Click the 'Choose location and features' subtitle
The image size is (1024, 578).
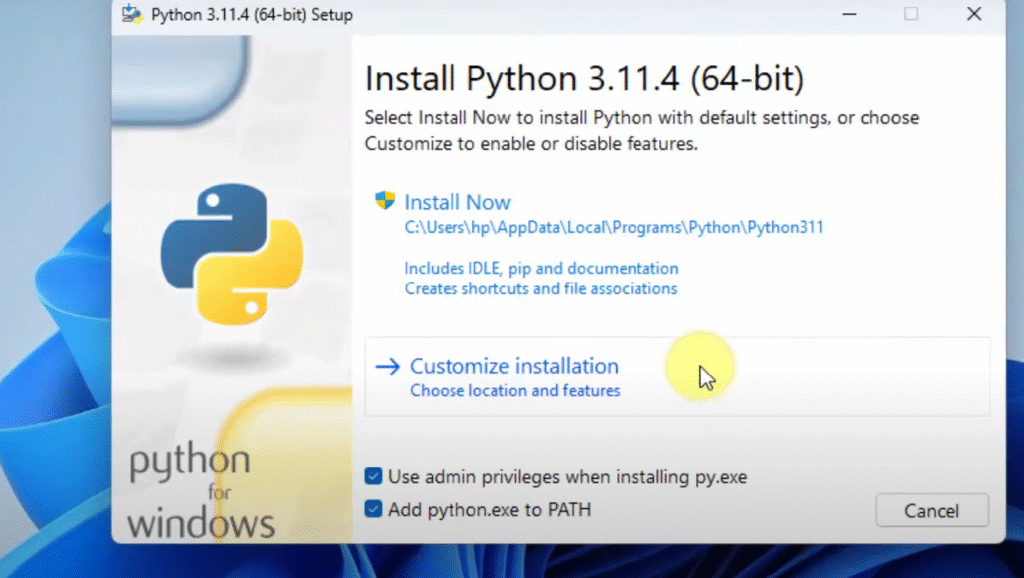(x=515, y=391)
